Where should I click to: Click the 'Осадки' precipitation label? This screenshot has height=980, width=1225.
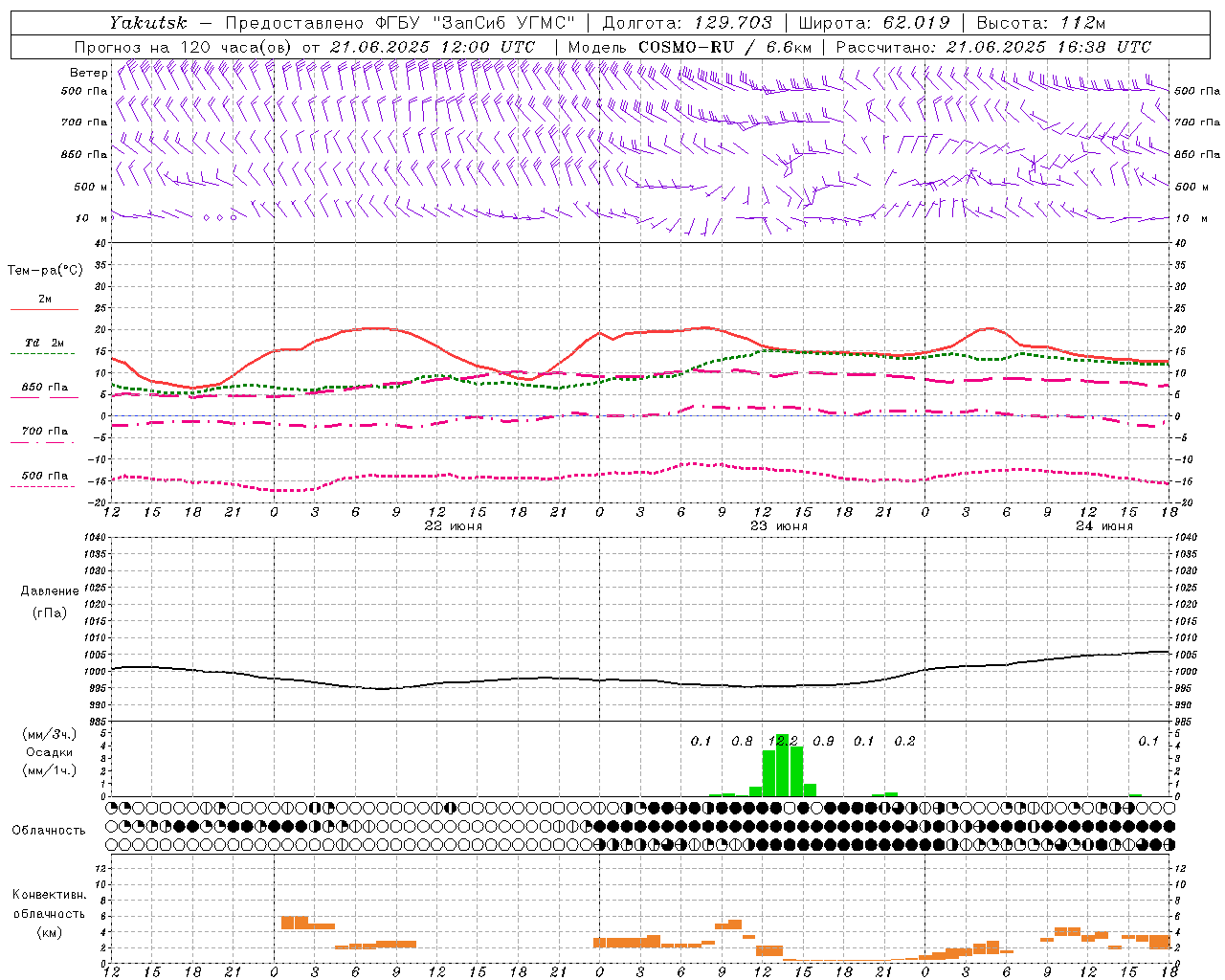pos(49,752)
